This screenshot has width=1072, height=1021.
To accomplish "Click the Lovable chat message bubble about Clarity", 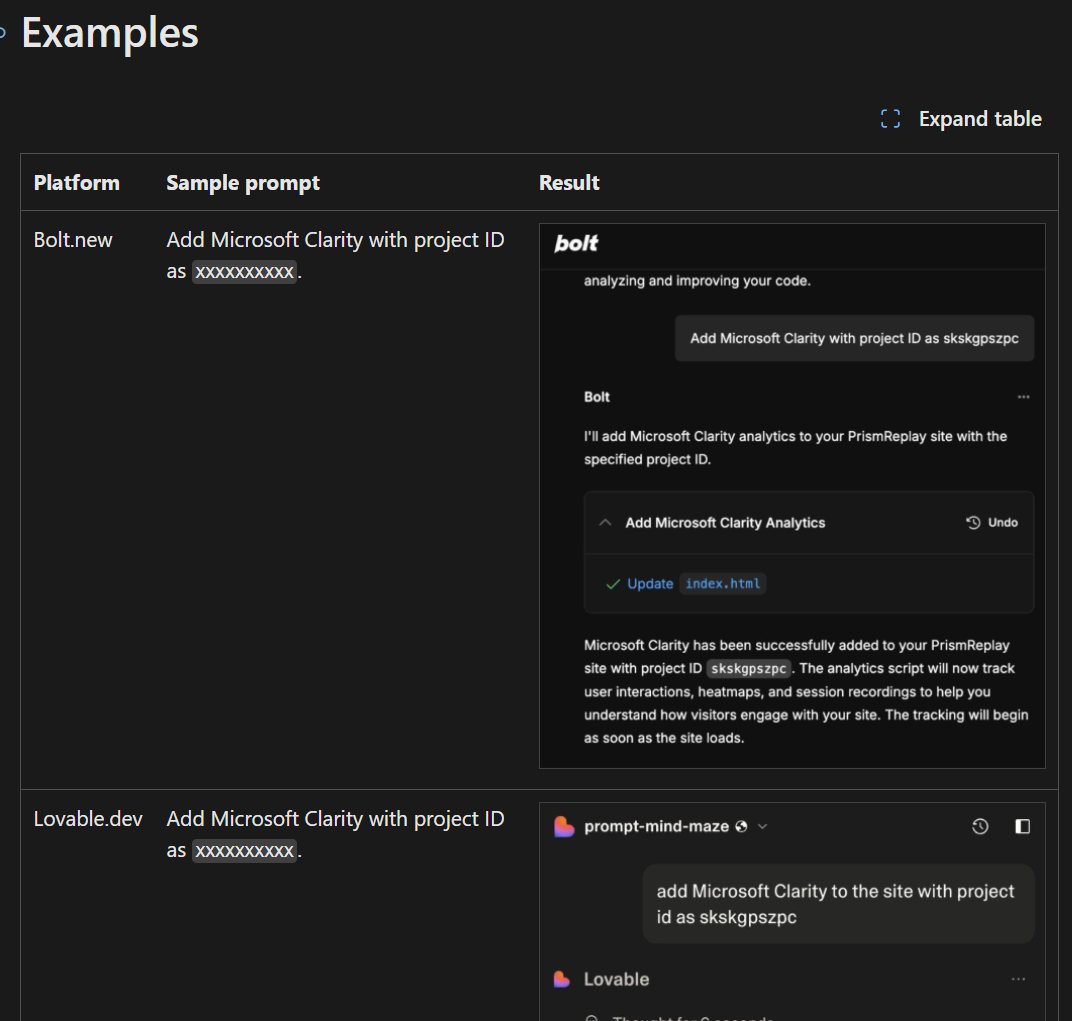I will pos(838,904).
